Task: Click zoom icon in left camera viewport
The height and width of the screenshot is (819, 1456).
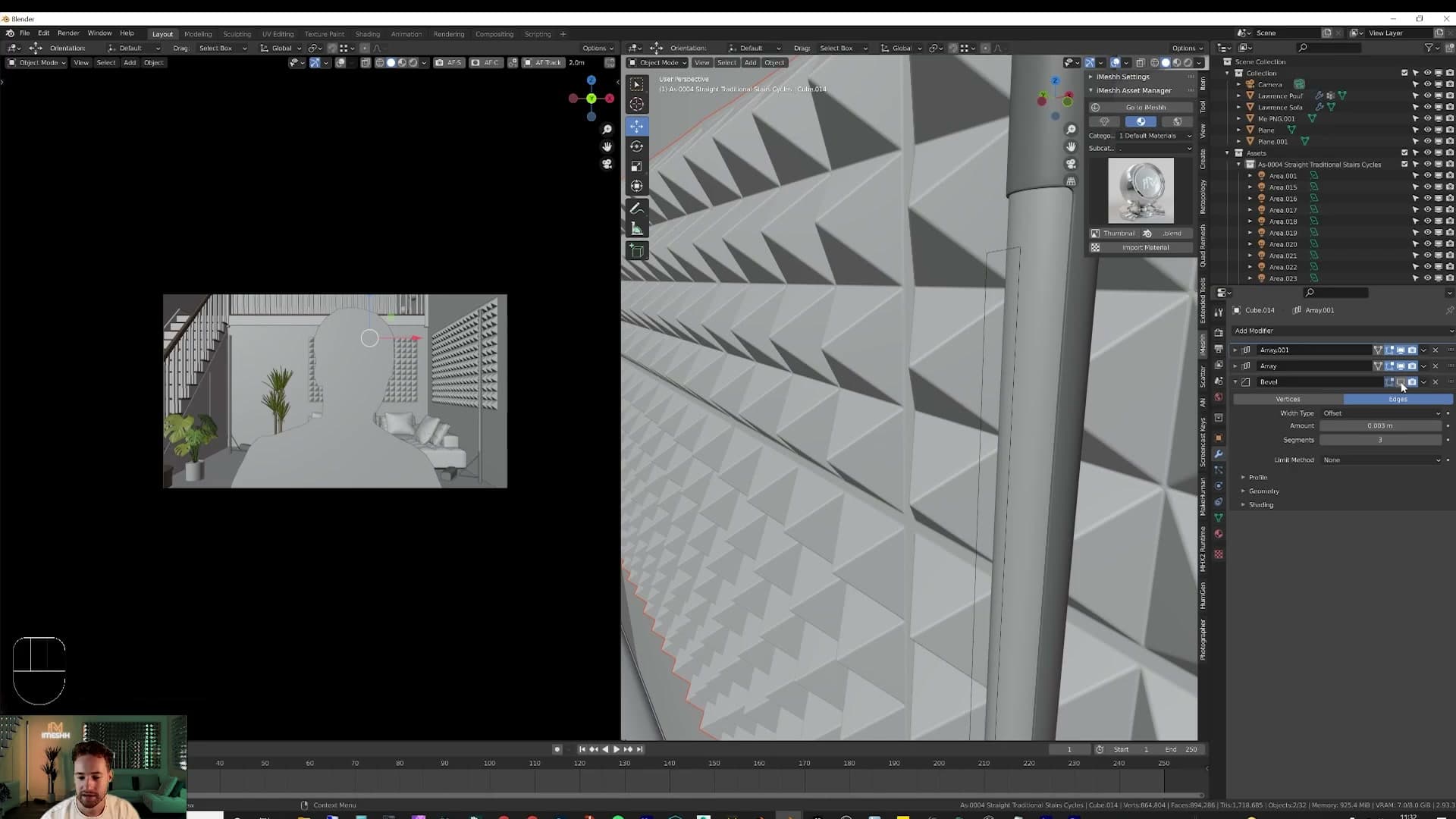Action: pos(607,130)
